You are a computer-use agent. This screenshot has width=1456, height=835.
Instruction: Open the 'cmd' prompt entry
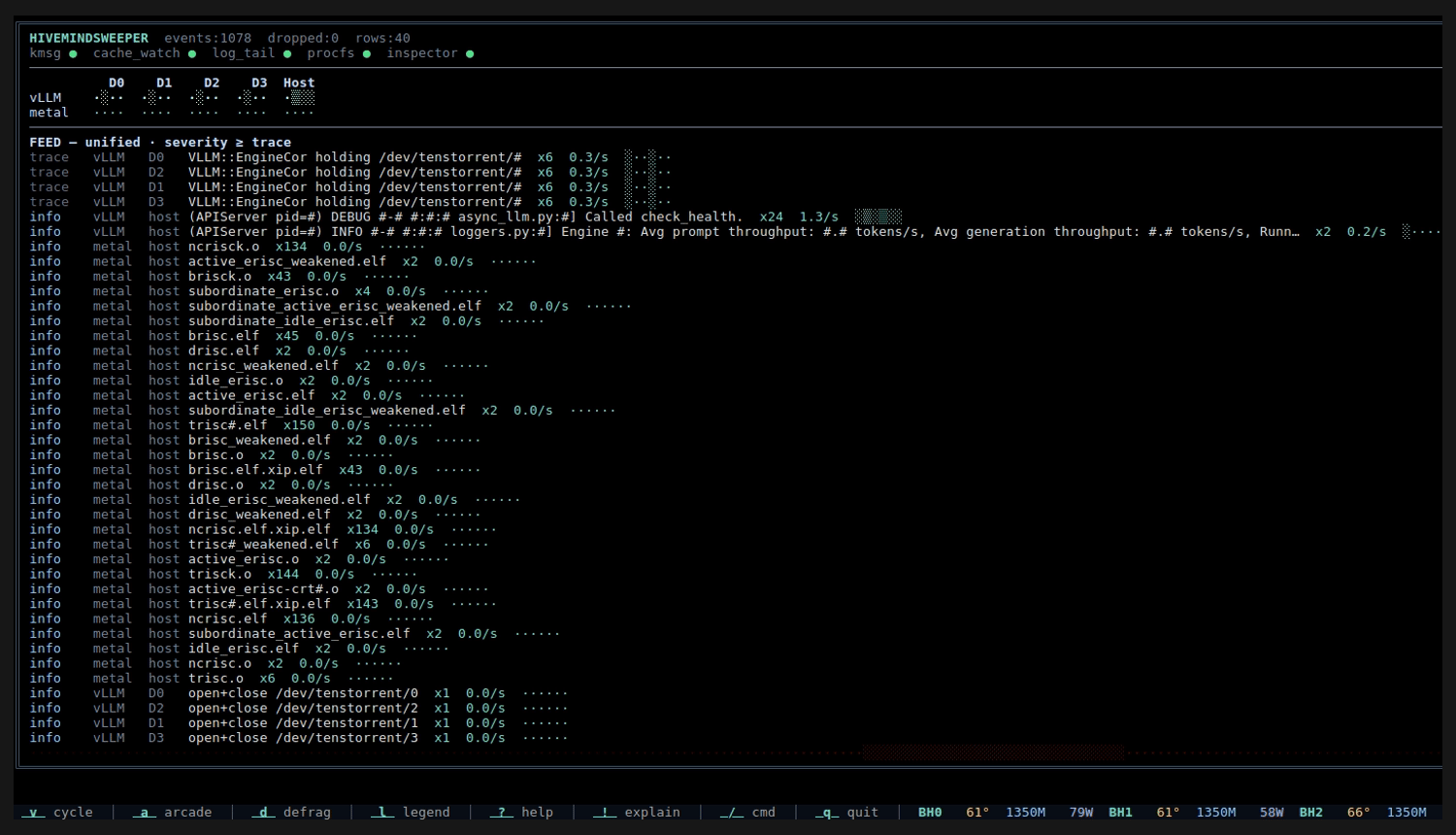(747, 812)
